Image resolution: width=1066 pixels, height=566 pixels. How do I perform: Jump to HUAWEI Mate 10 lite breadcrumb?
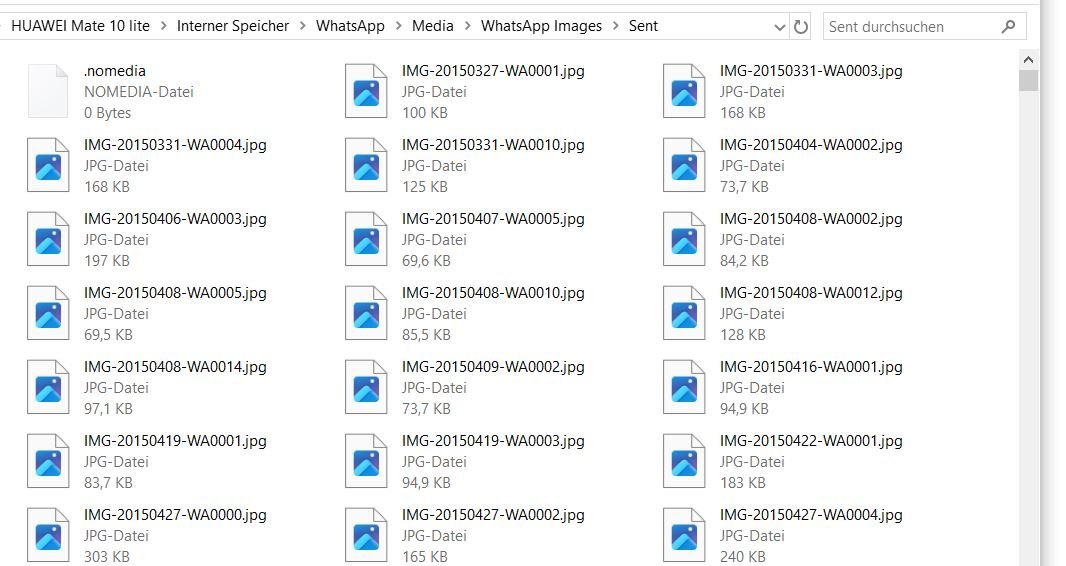click(x=80, y=26)
